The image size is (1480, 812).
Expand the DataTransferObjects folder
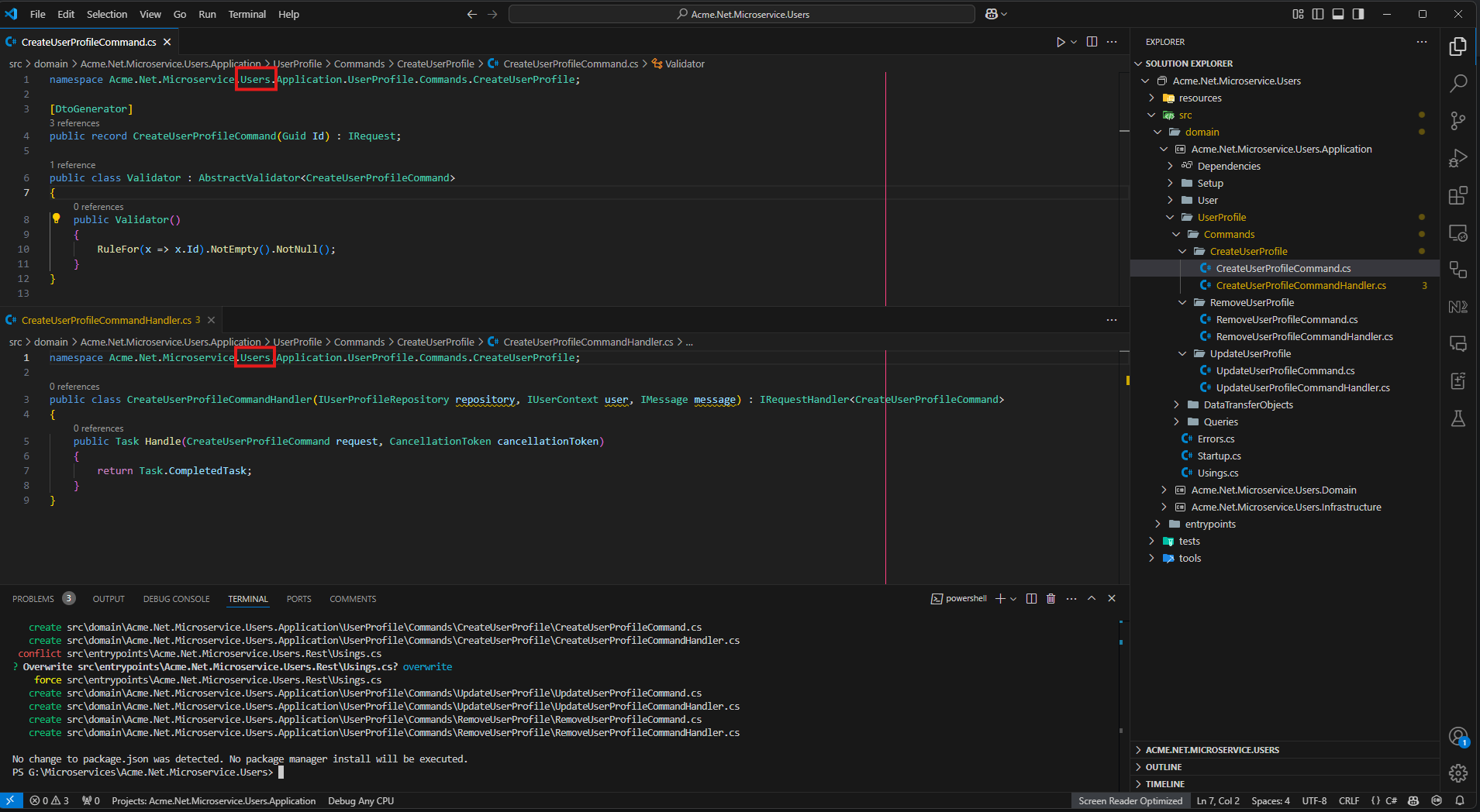(1176, 404)
